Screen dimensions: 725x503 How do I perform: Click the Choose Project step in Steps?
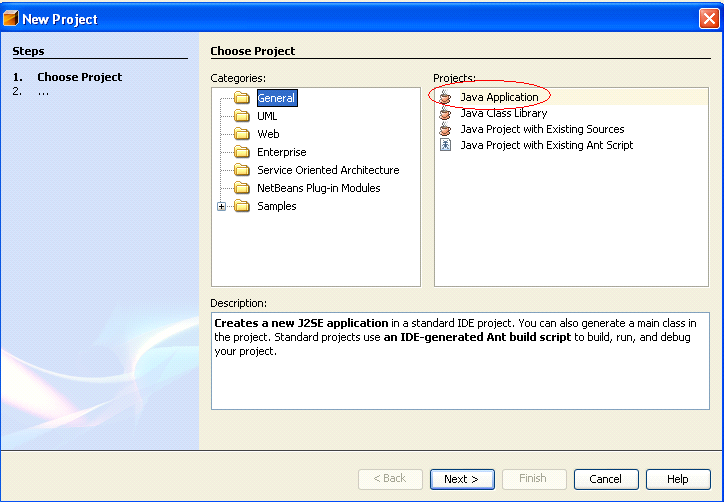[80, 77]
